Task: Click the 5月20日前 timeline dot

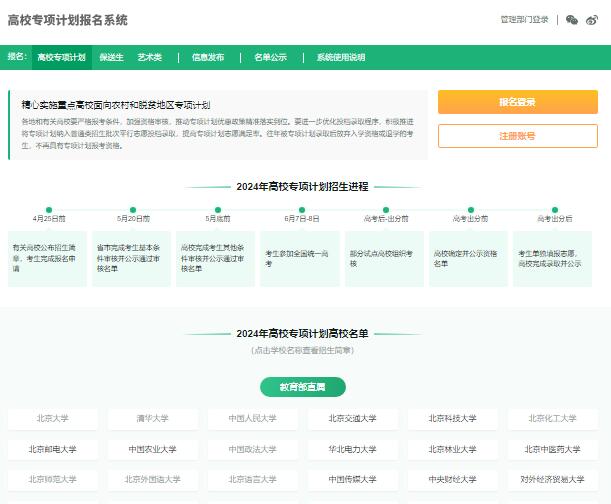Action: coord(133,210)
